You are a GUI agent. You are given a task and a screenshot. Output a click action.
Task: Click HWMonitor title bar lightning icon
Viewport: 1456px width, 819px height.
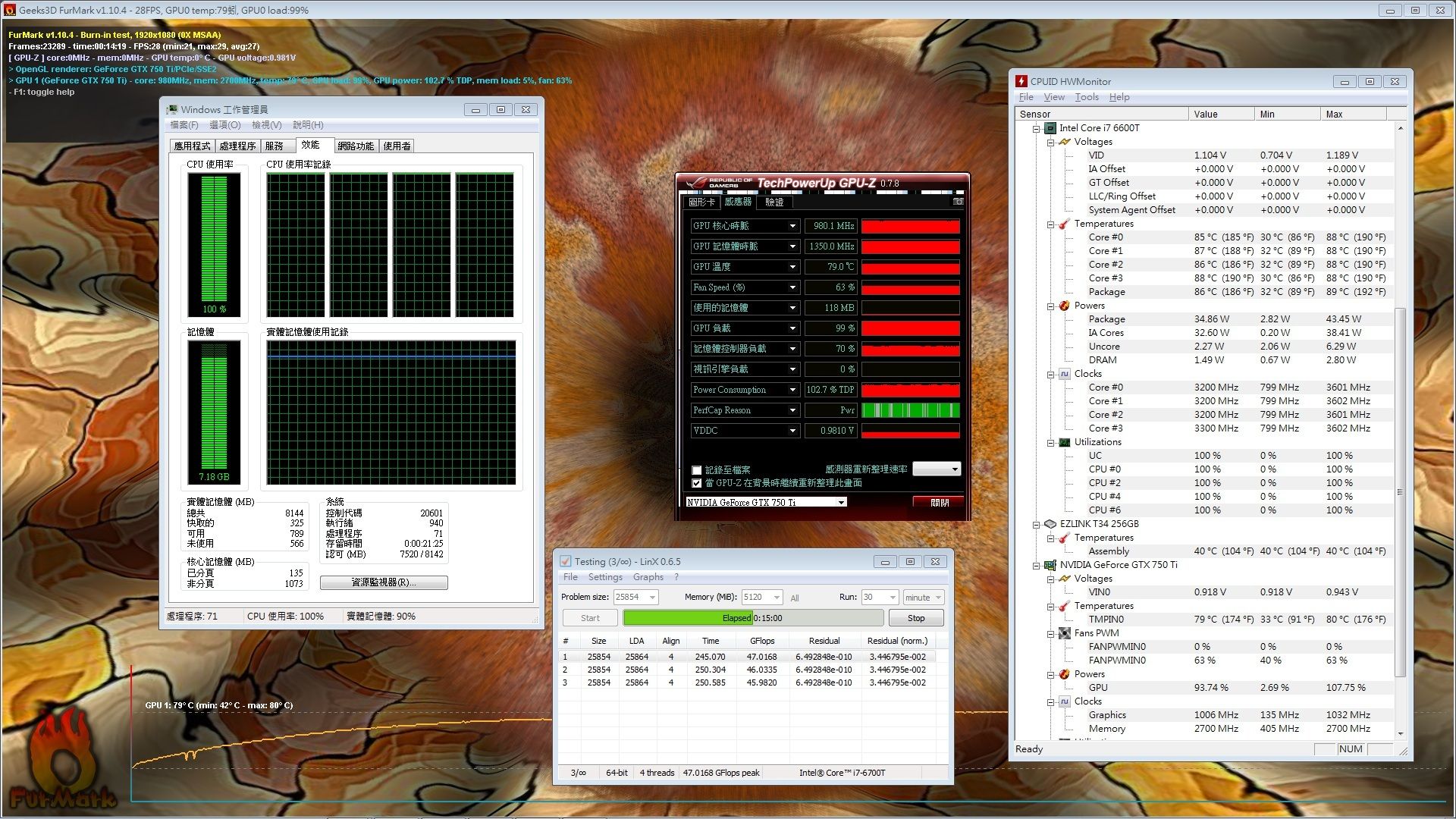coord(1021,81)
